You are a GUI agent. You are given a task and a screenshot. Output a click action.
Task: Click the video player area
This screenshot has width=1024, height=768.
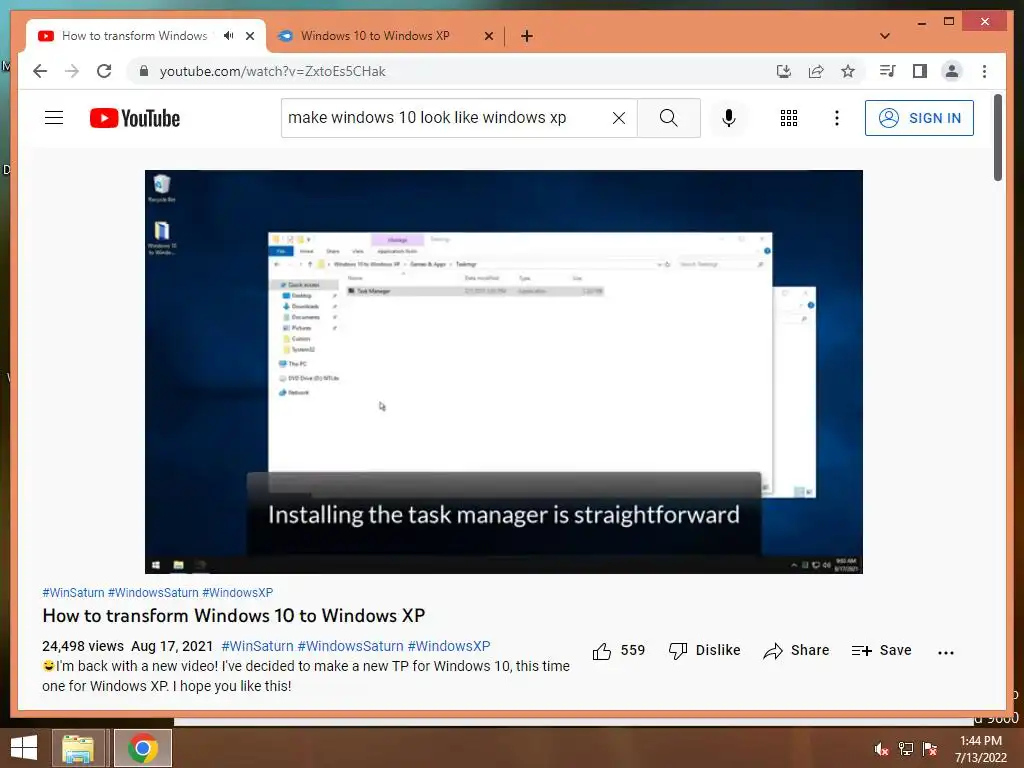click(x=504, y=372)
